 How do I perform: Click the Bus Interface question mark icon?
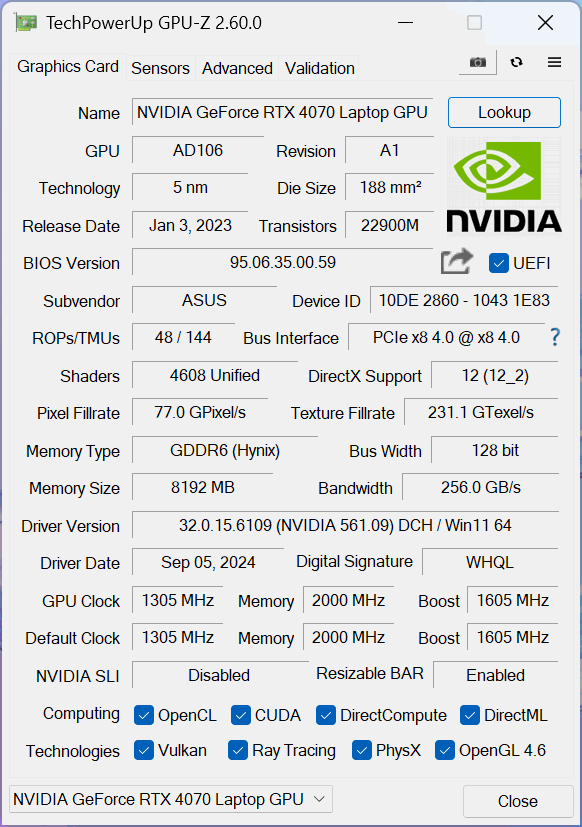(555, 337)
